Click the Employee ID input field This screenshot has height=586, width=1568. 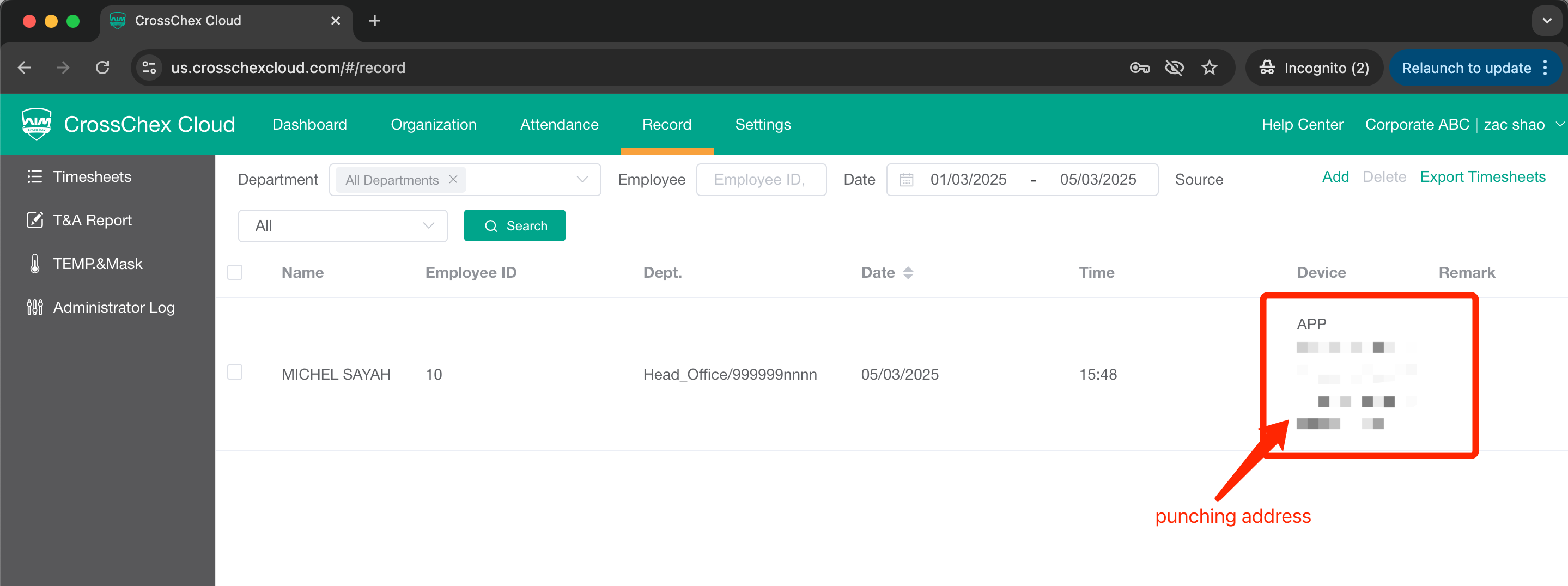coord(760,180)
